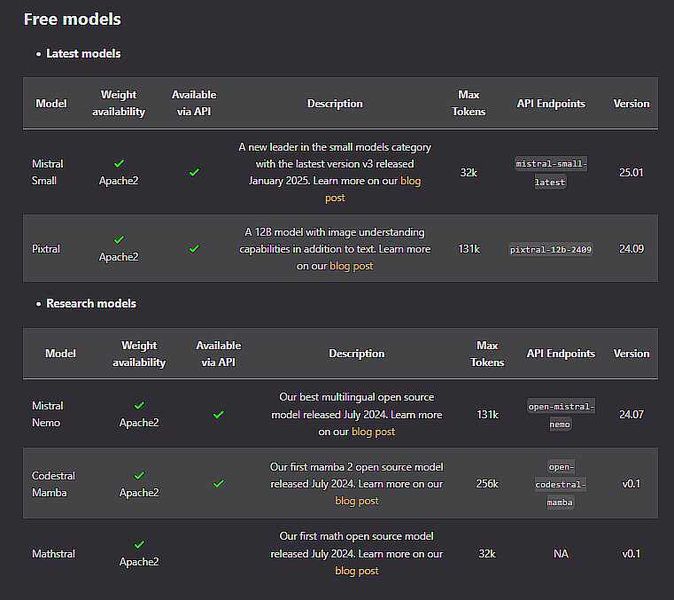This screenshot has width=674, height=600.
Task: Click the Model header in Latest models table
Action: (51, 104)
